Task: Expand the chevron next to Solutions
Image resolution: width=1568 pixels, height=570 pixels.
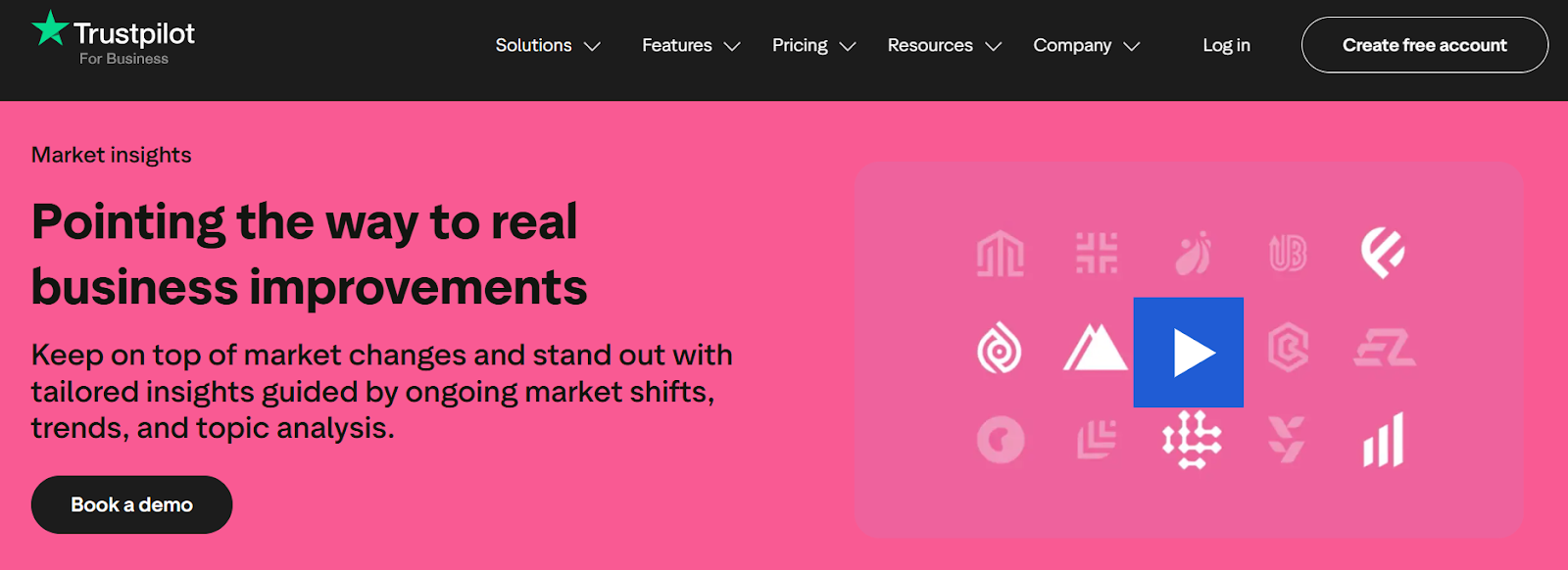Action: coord(592,46)
